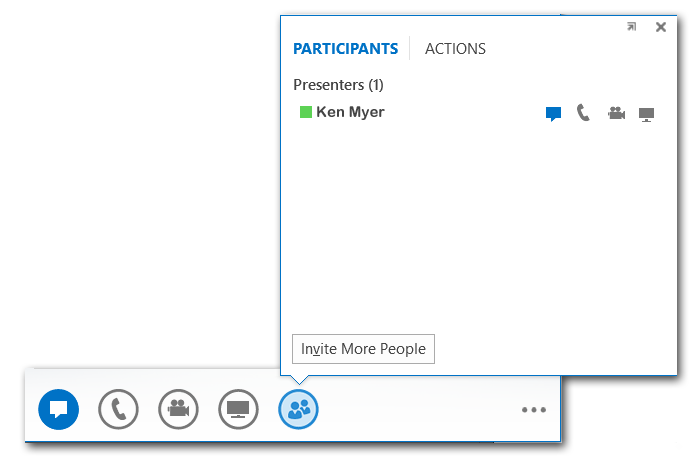
Task: Click blank area below Ken Myer's entry
Action: coord(470,230)
